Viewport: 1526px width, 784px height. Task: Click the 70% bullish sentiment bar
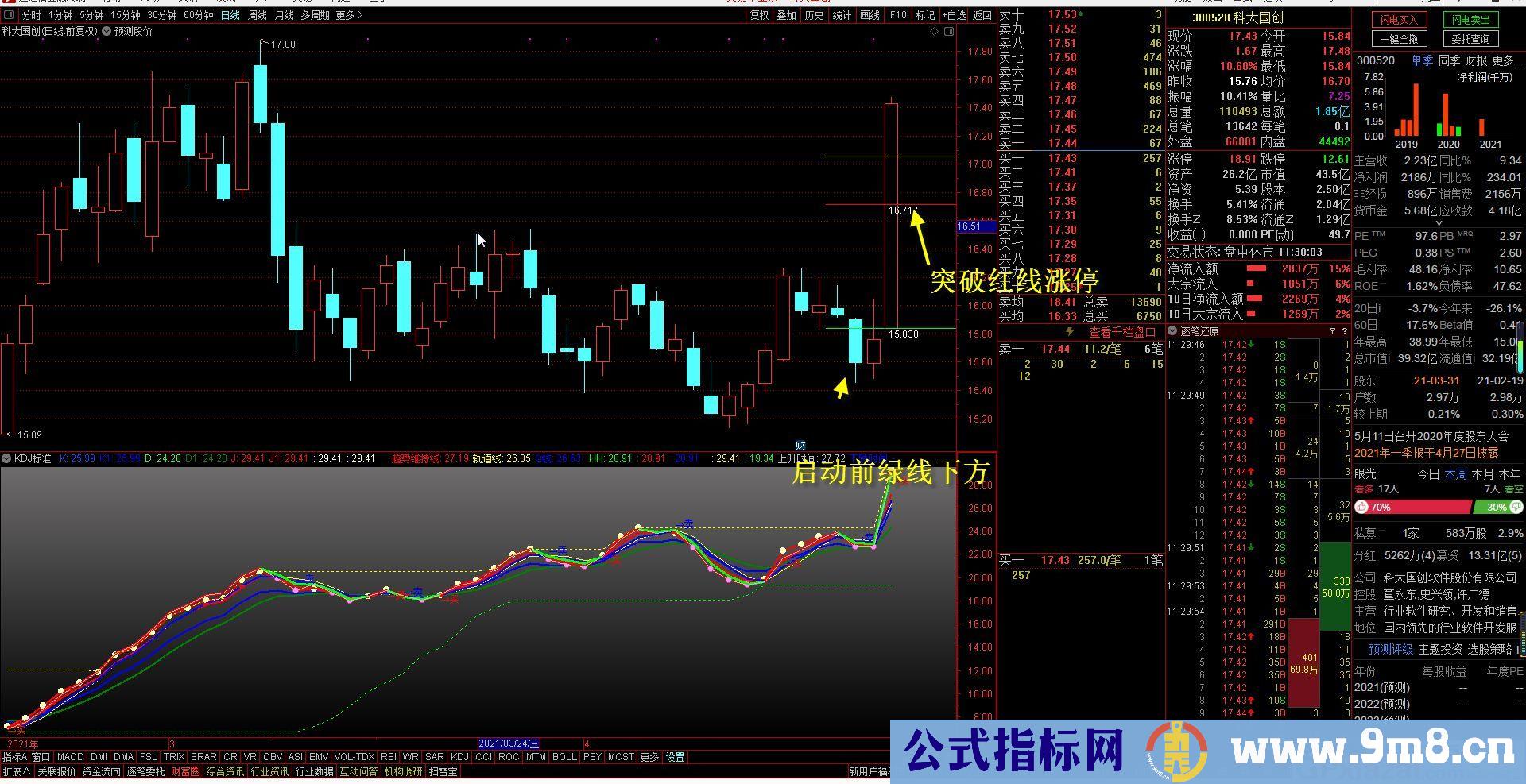coord(1412,507)
